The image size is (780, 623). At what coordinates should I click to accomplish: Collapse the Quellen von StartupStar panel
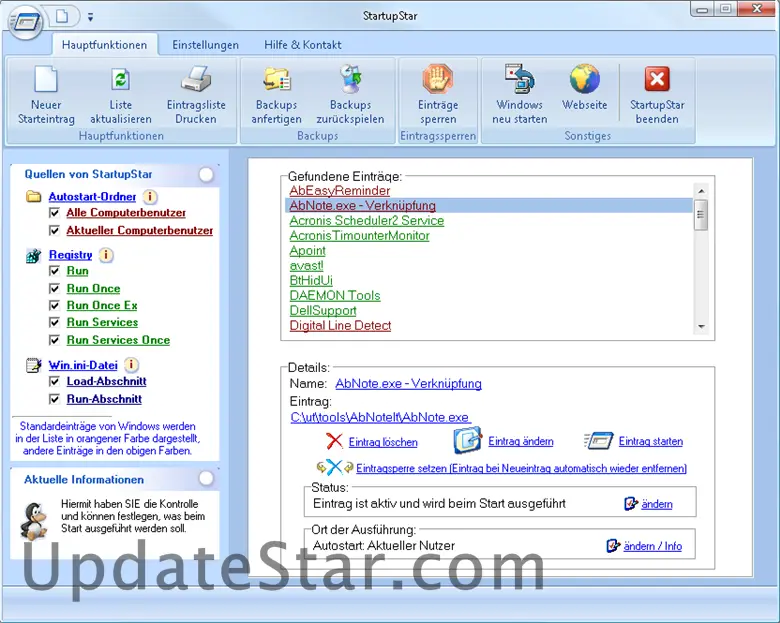point(206,175)
